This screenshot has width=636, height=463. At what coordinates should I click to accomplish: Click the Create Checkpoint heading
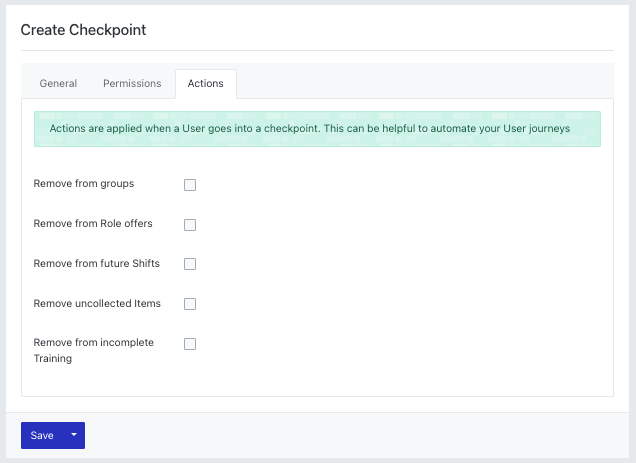click(83, 30)
